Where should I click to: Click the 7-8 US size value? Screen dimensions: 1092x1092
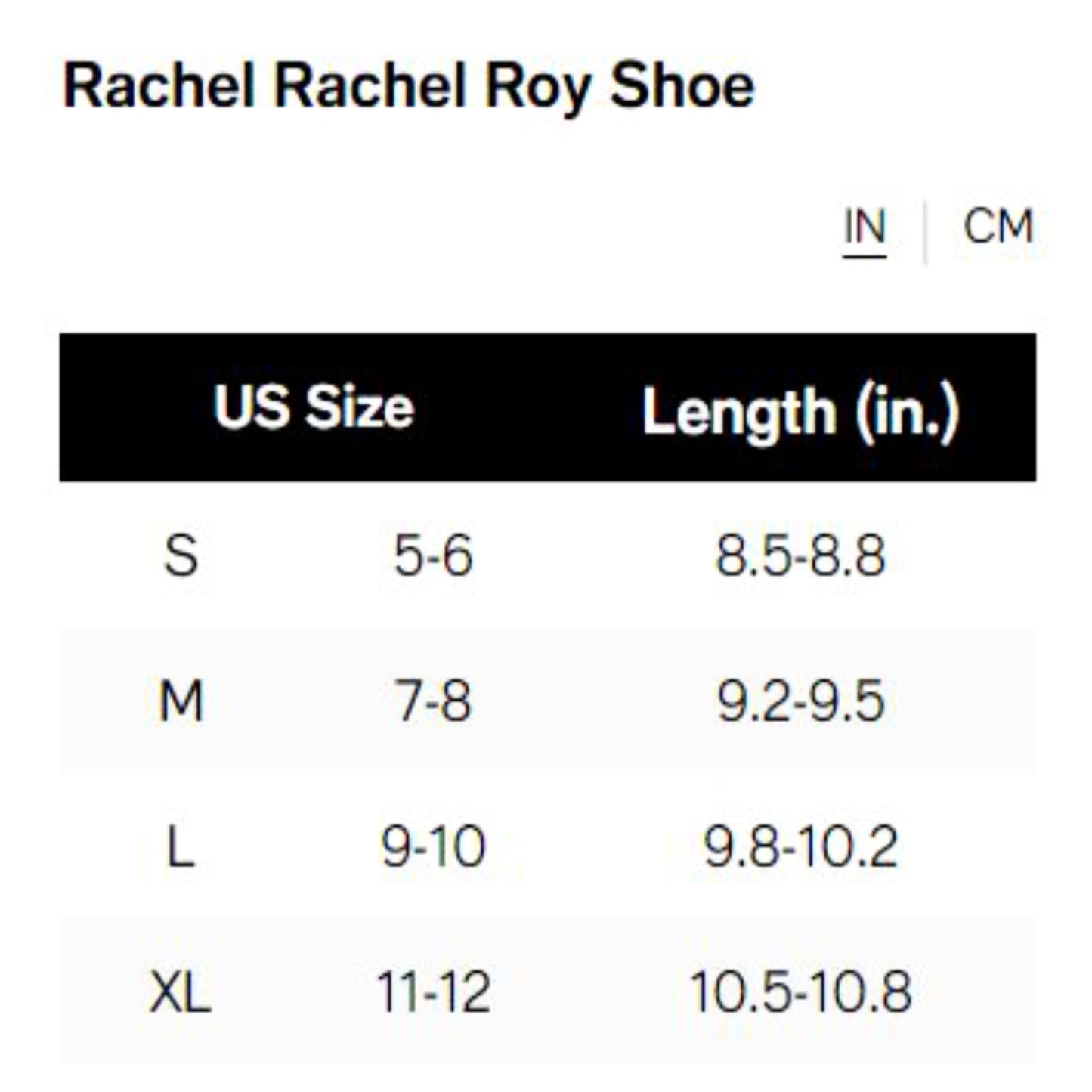click(433, 701)
